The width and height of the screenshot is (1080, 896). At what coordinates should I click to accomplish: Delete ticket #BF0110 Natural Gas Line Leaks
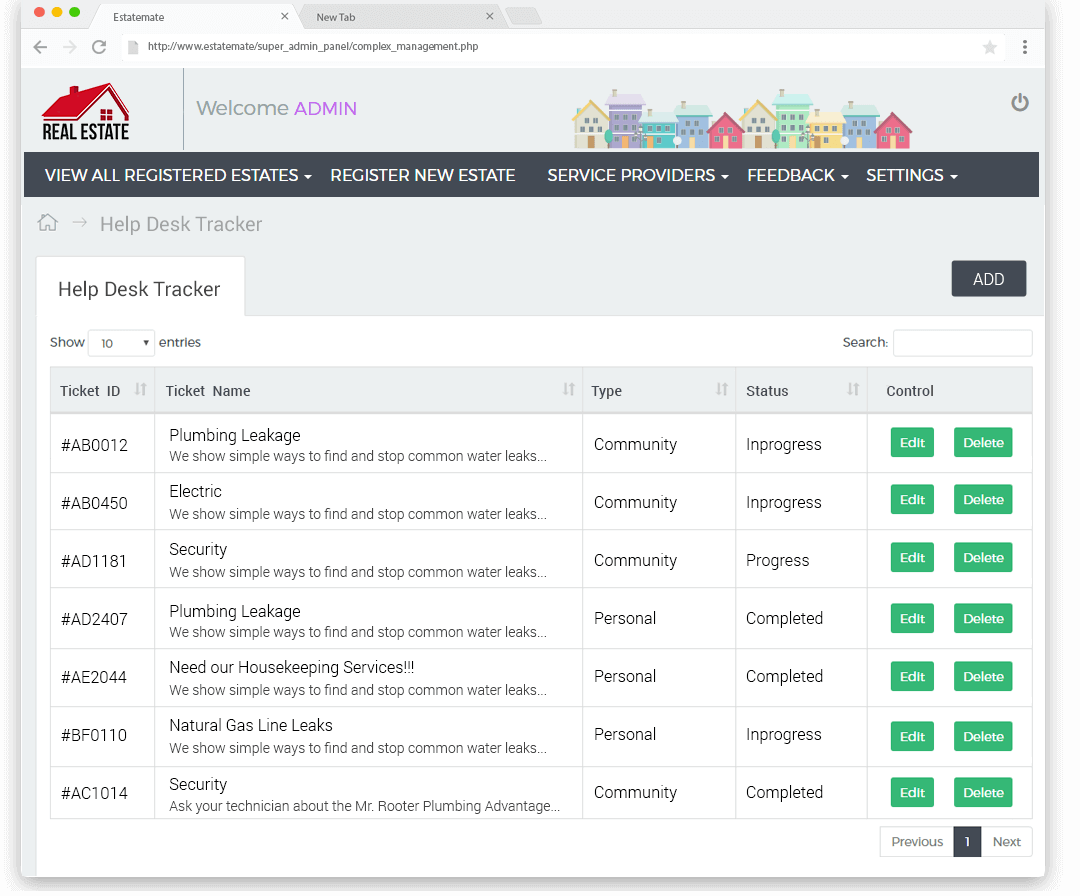[983, 736]
